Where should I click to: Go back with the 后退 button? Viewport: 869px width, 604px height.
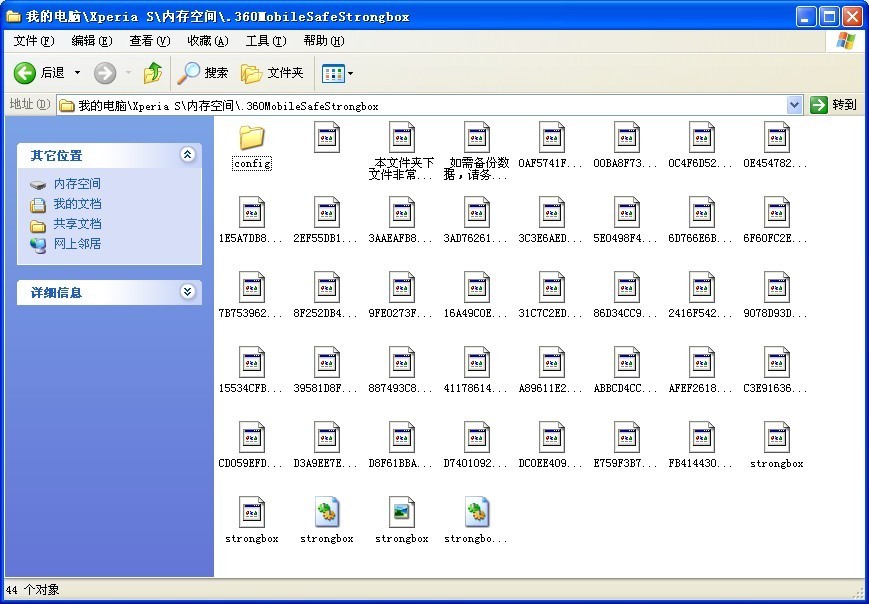pos(39,73)
